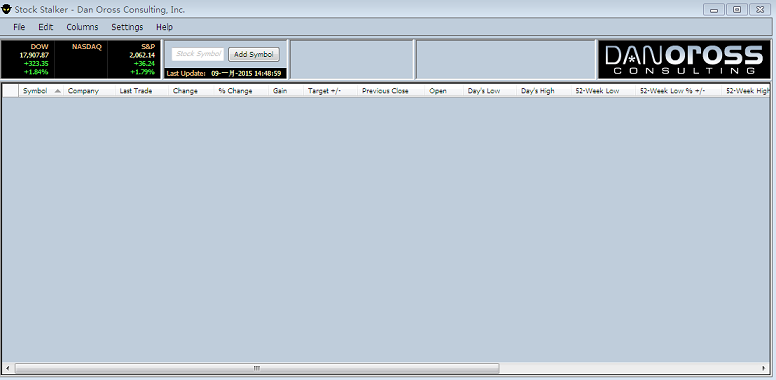
Task: Open the Settings menu
Action: [x=127, y=27]
